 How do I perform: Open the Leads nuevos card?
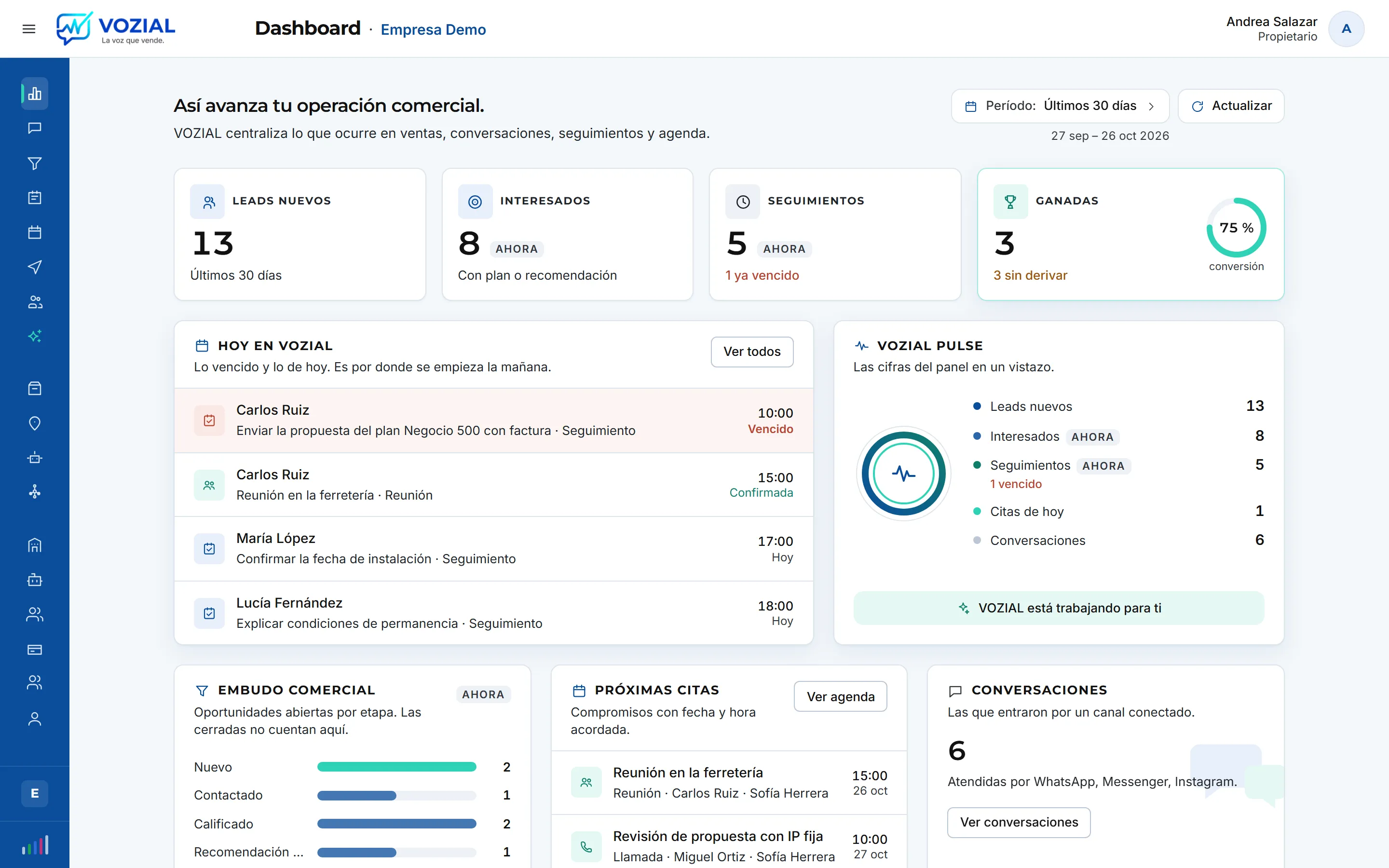(x=300, y=234)
